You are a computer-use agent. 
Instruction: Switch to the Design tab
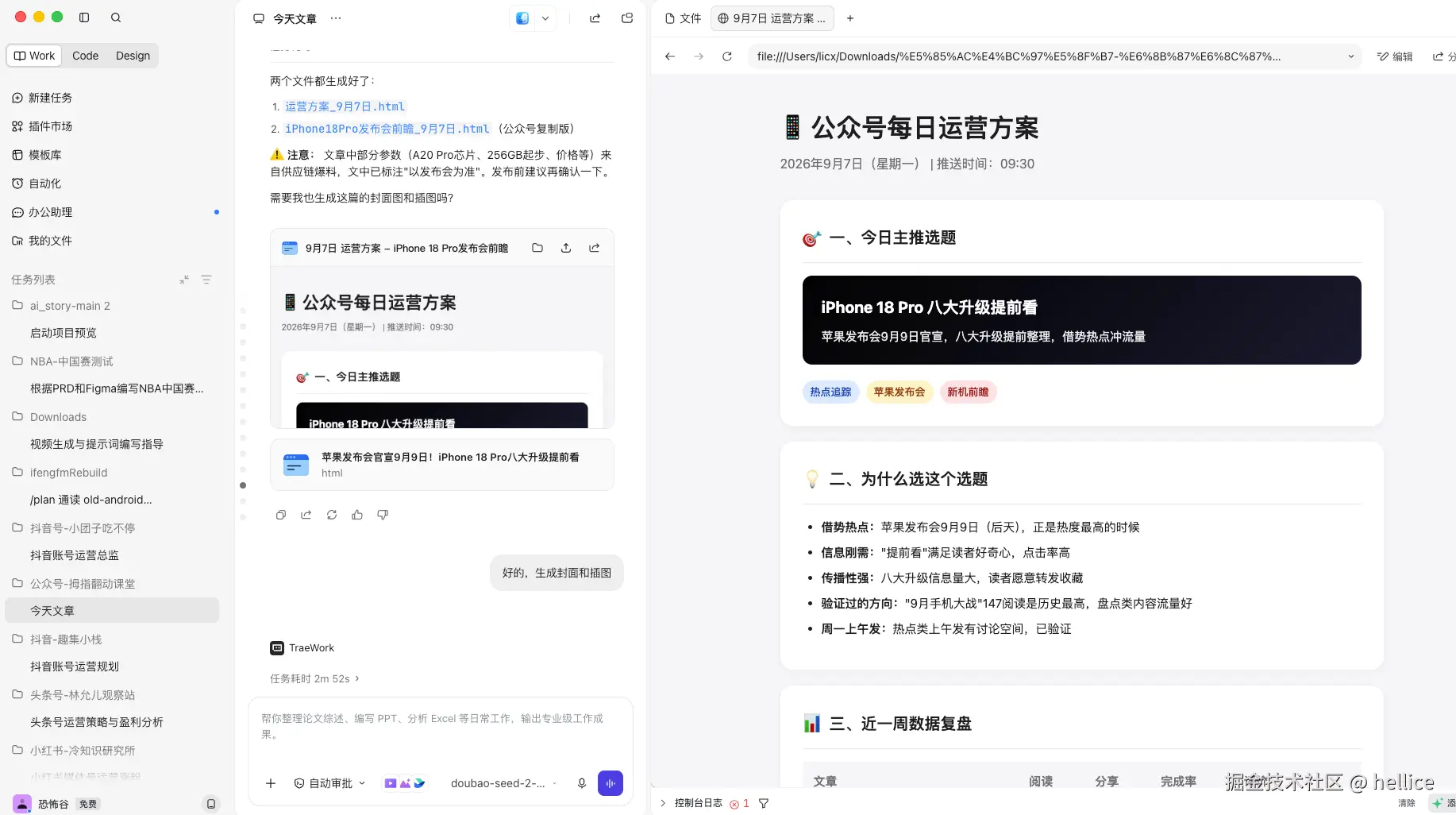(133, 56)
